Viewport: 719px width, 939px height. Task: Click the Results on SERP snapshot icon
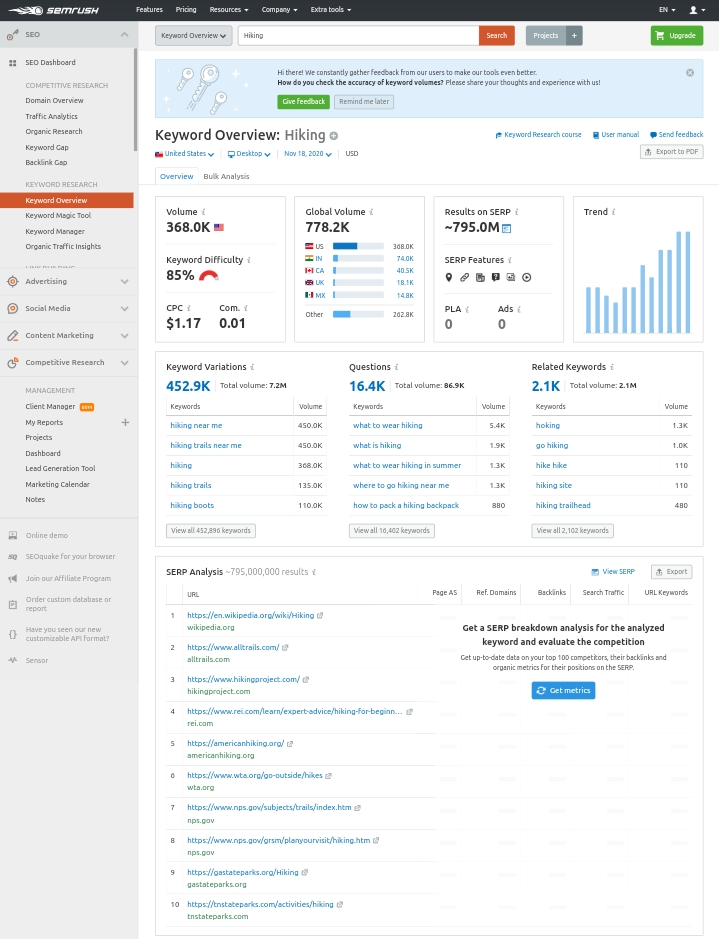[506, 228]
